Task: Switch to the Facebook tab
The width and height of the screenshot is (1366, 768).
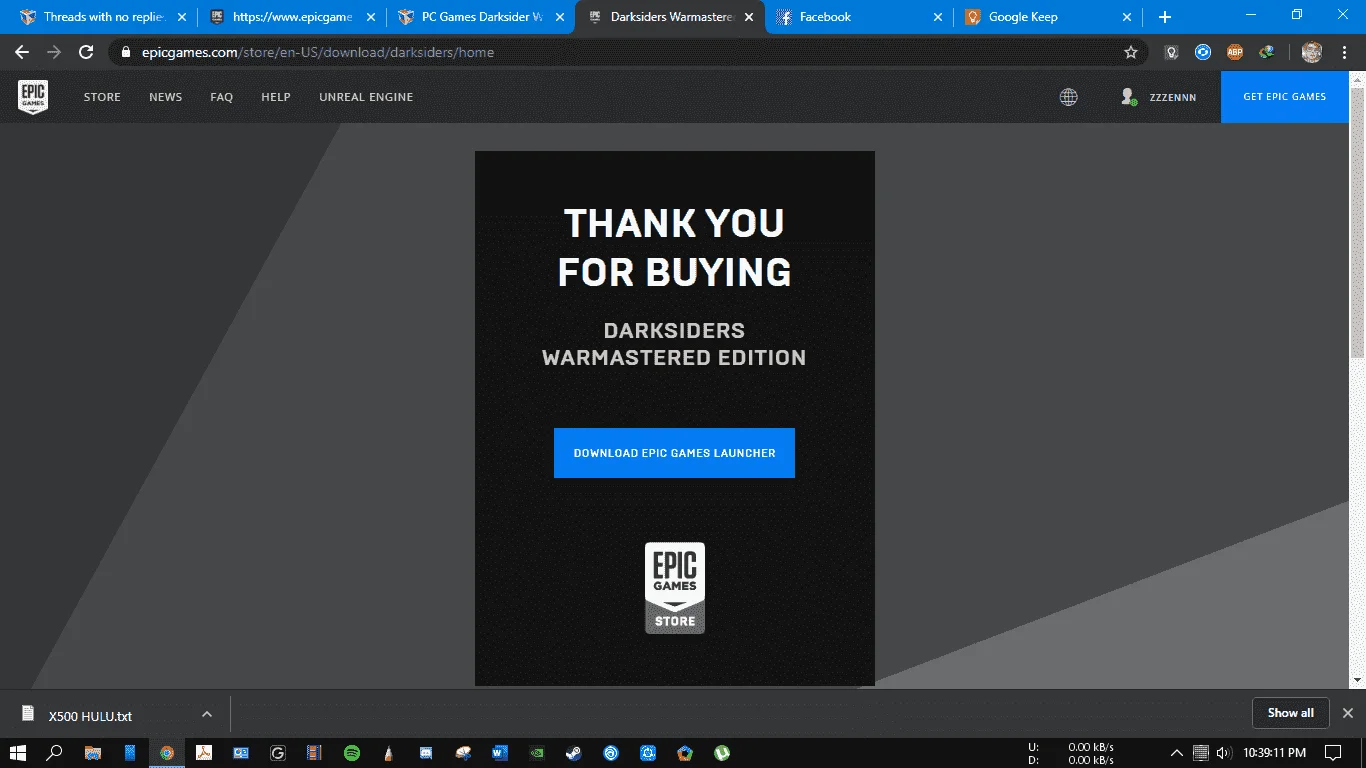Action: (x=858, y=17)
